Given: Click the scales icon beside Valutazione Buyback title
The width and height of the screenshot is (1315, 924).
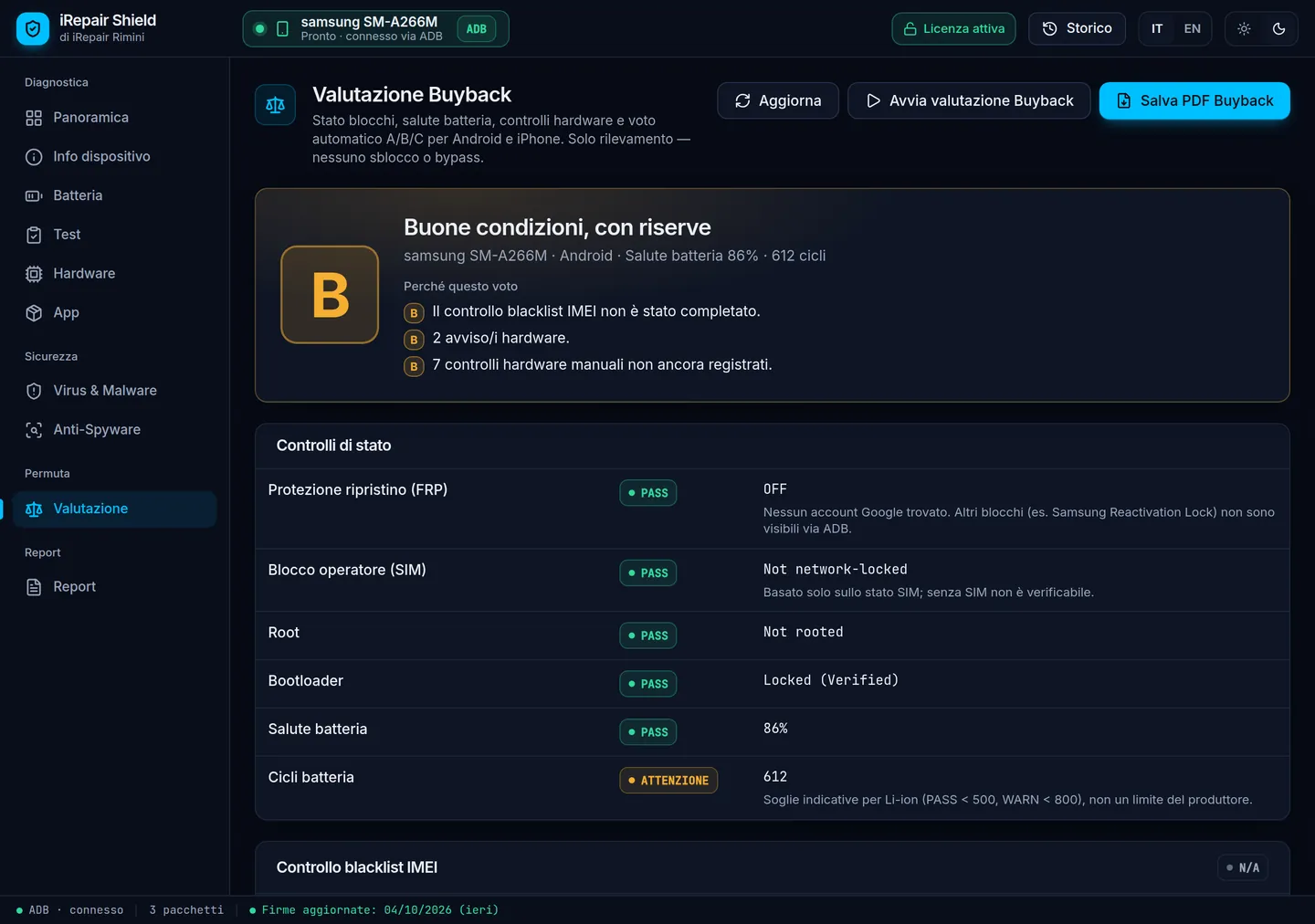Looking at the screenshot, I should coord(275,105).
